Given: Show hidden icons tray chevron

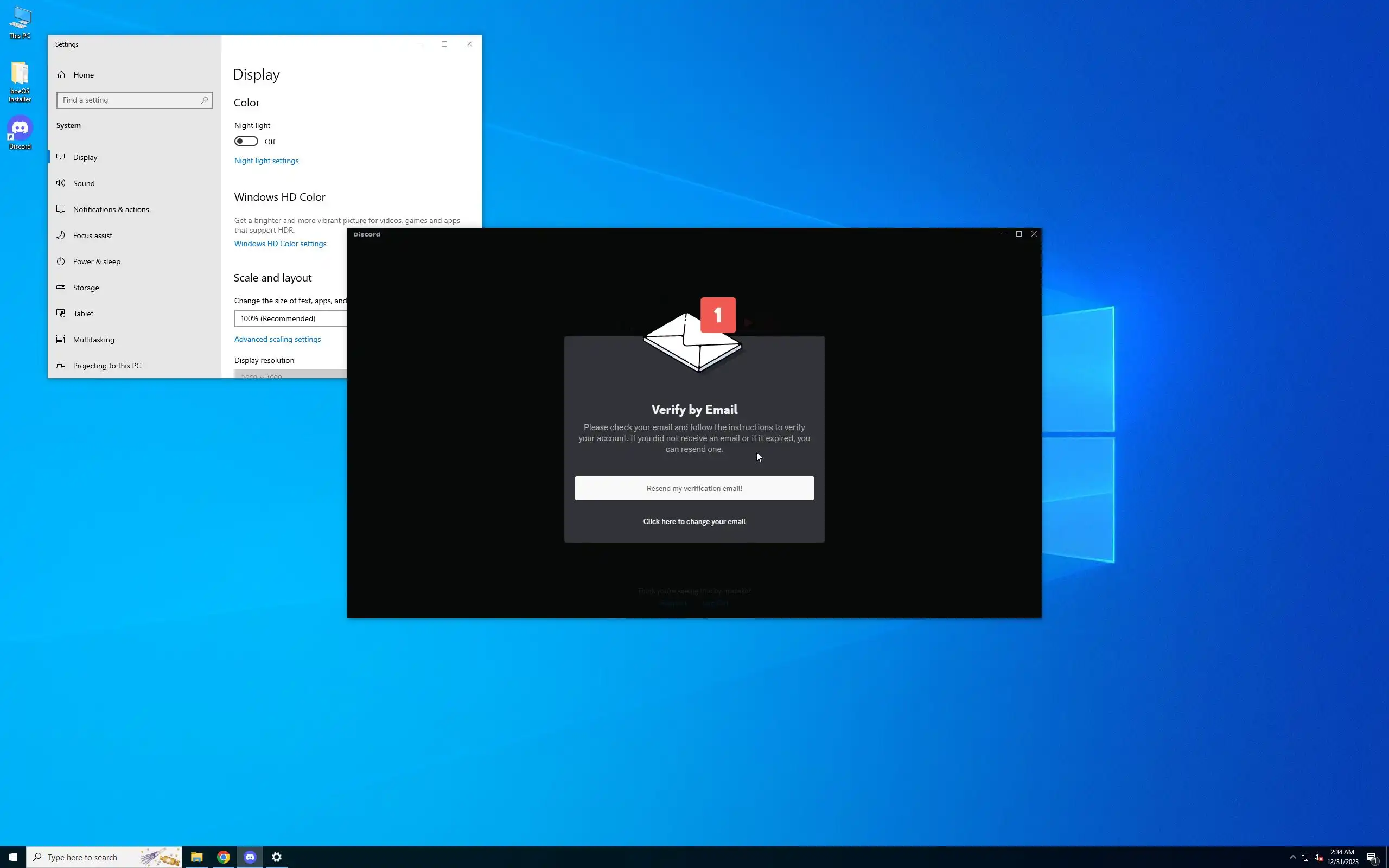Looking at the screenshot, I should [1292, 857].
